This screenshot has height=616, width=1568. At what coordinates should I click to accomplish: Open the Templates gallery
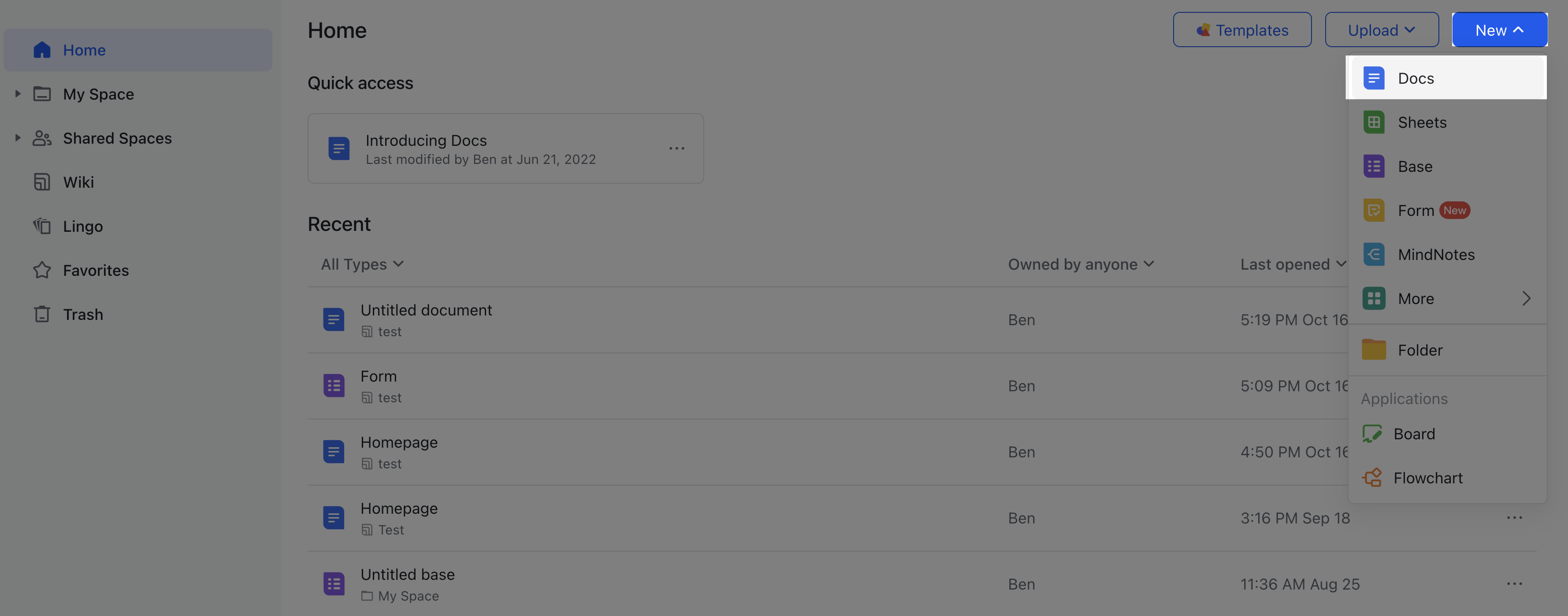(x=1242, y=29)
